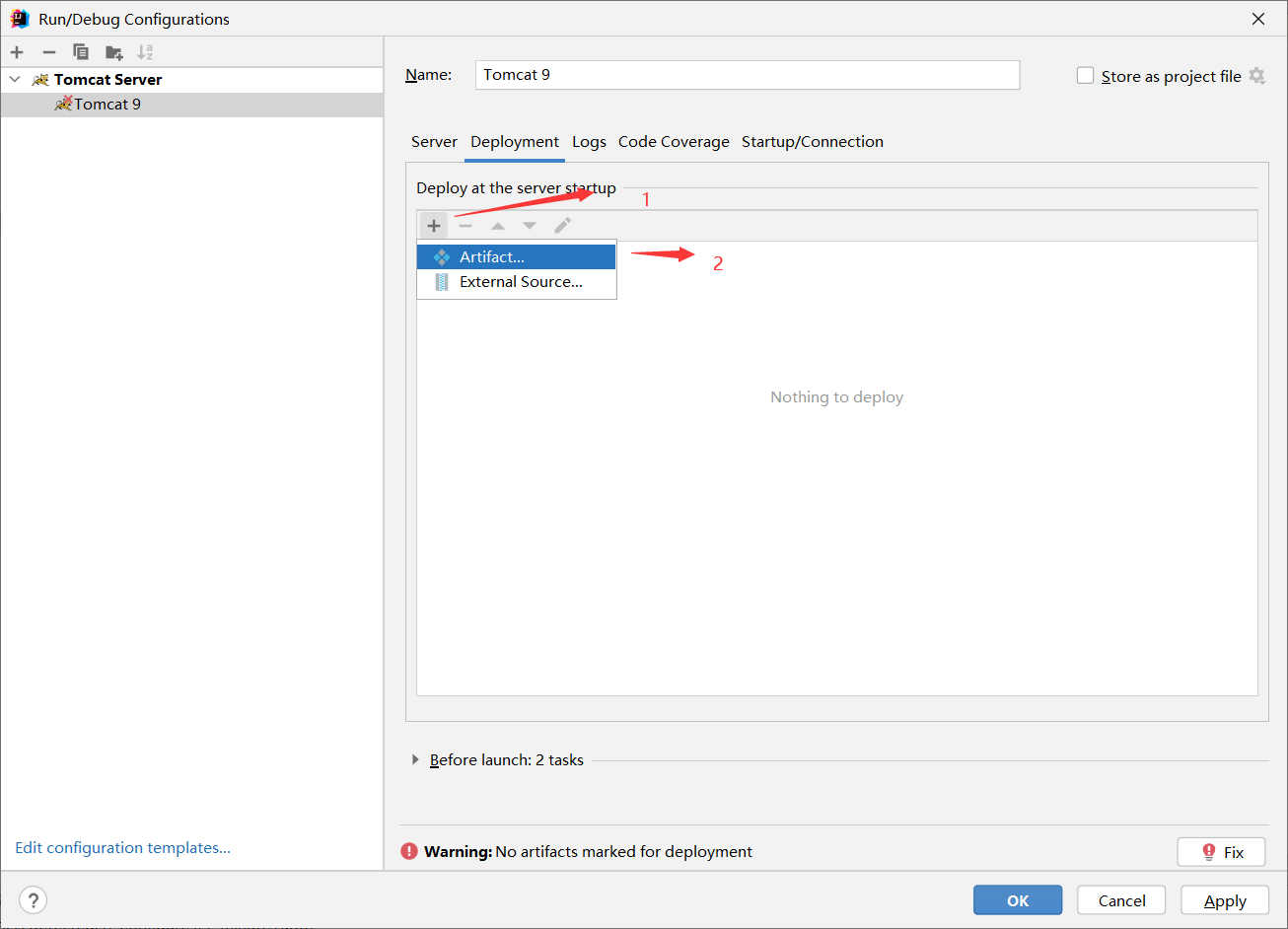Screen dimensions: 1288x929
Task: Edit the selected deployment artifact
Action: [562, 225]
